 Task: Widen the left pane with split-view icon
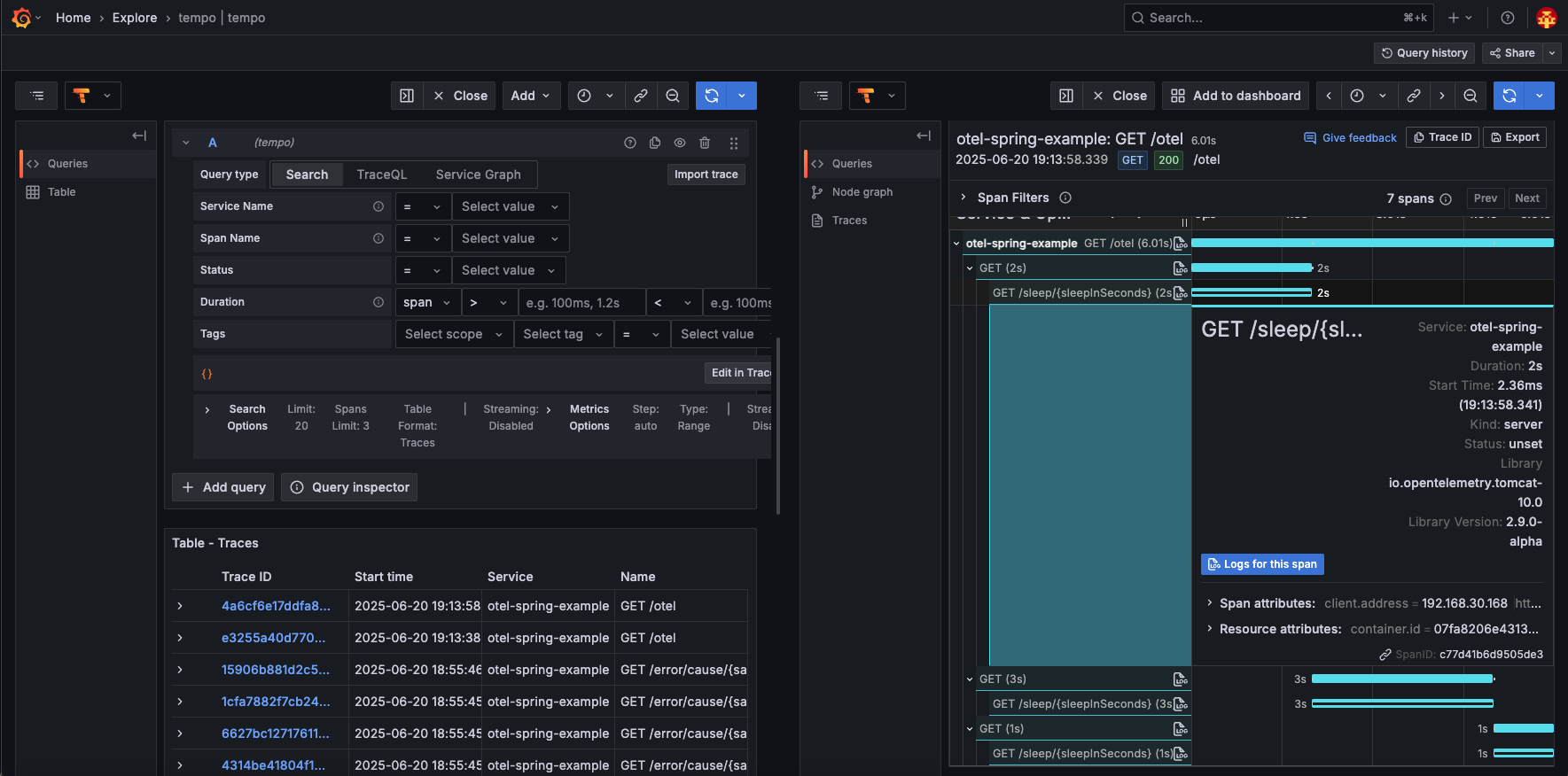point(407,96)
